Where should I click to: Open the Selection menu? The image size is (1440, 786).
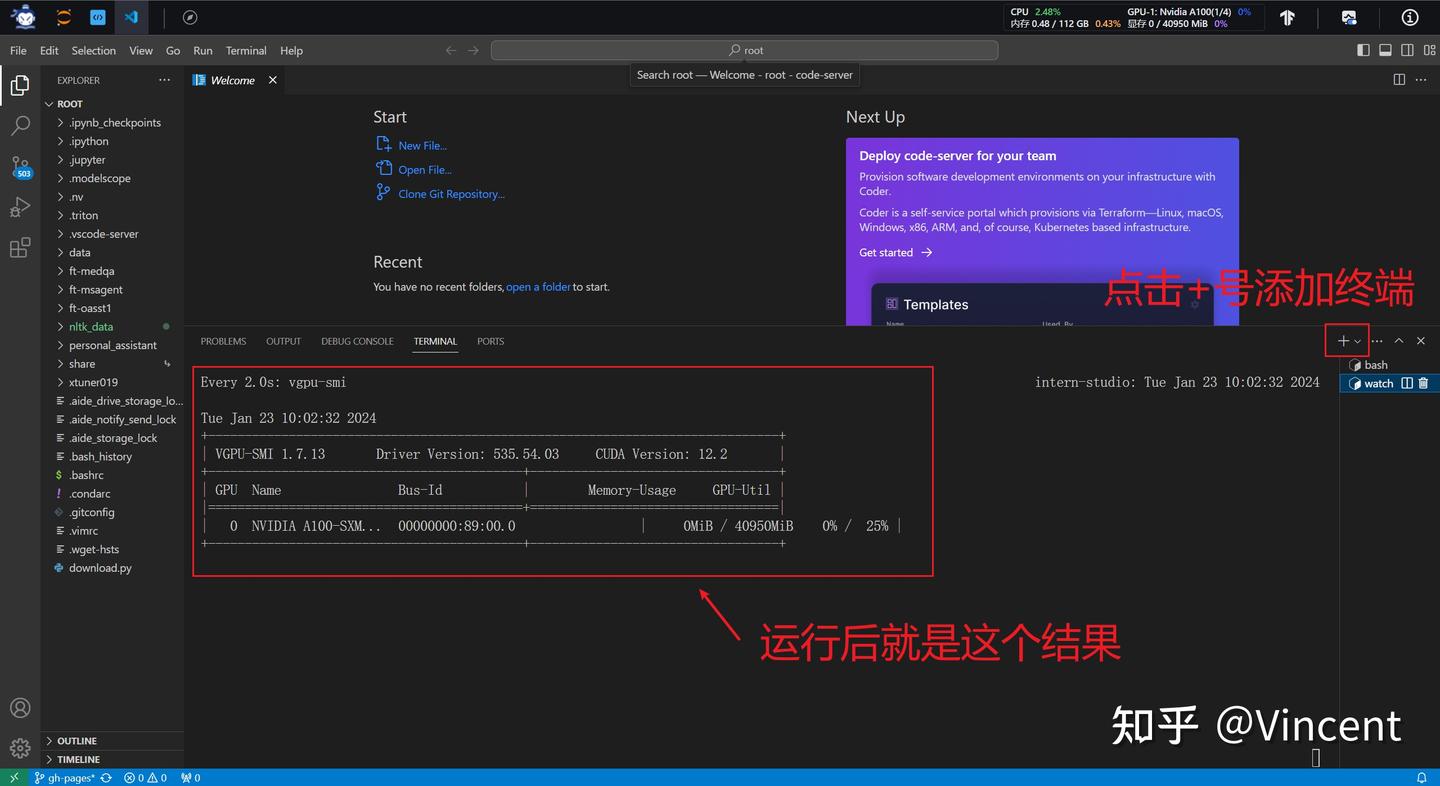[94, 50]
